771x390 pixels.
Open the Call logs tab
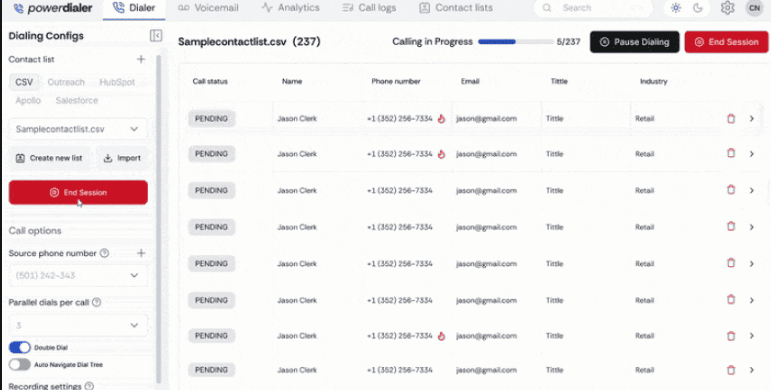pyautogui.click(x=369, y=8)
